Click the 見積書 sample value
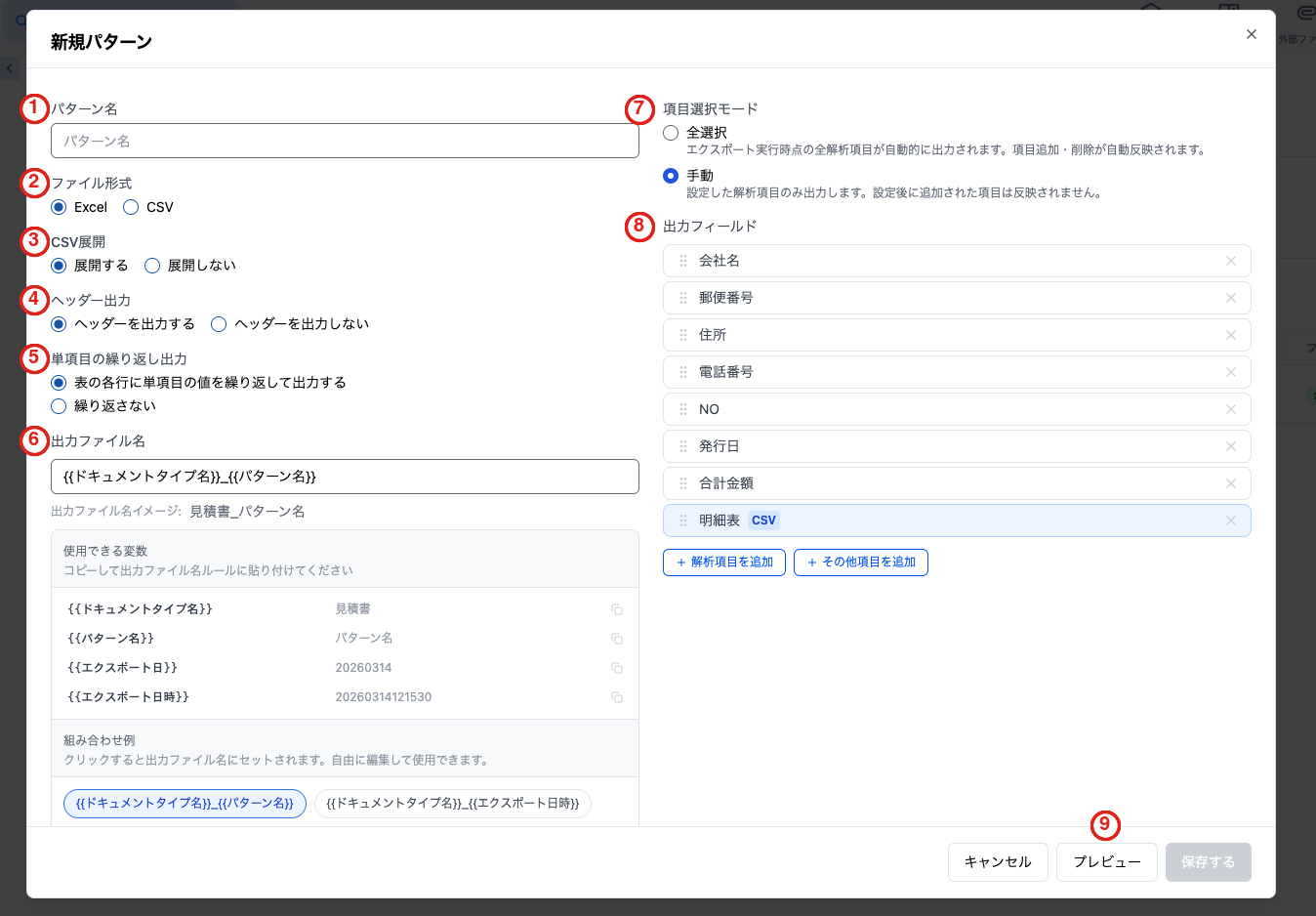The image size is (1316, 916). 353,609
